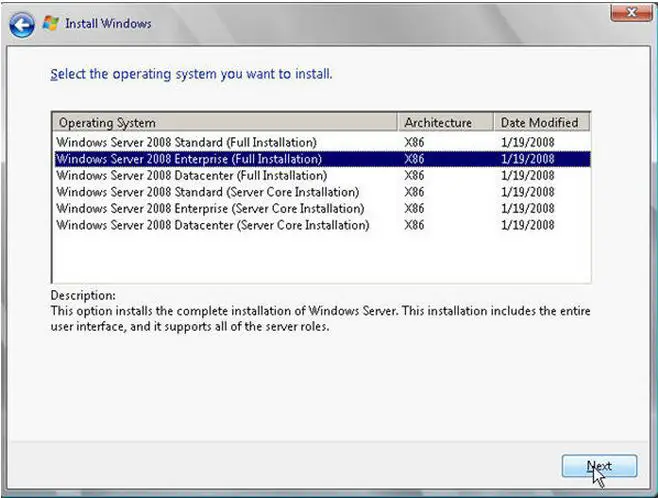The image size is (658, 498).
Task: Click the Windows flag logo icon
Action: coord(51,23)
